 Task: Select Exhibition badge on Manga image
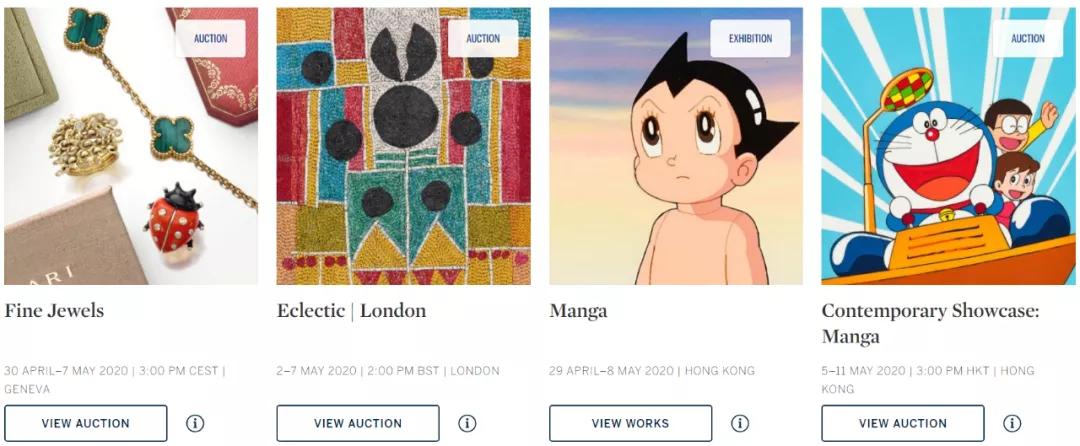pos(750,39)
